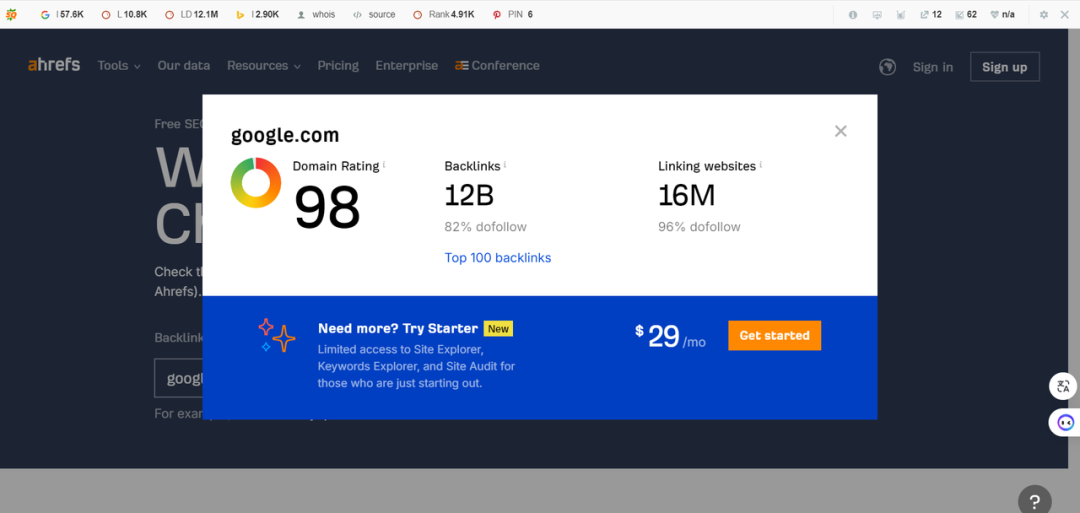The width and height of the screenshot is (1080, 513).
Task: Click the Domain Rating donut chart
Action: click(x=256, y=182)
